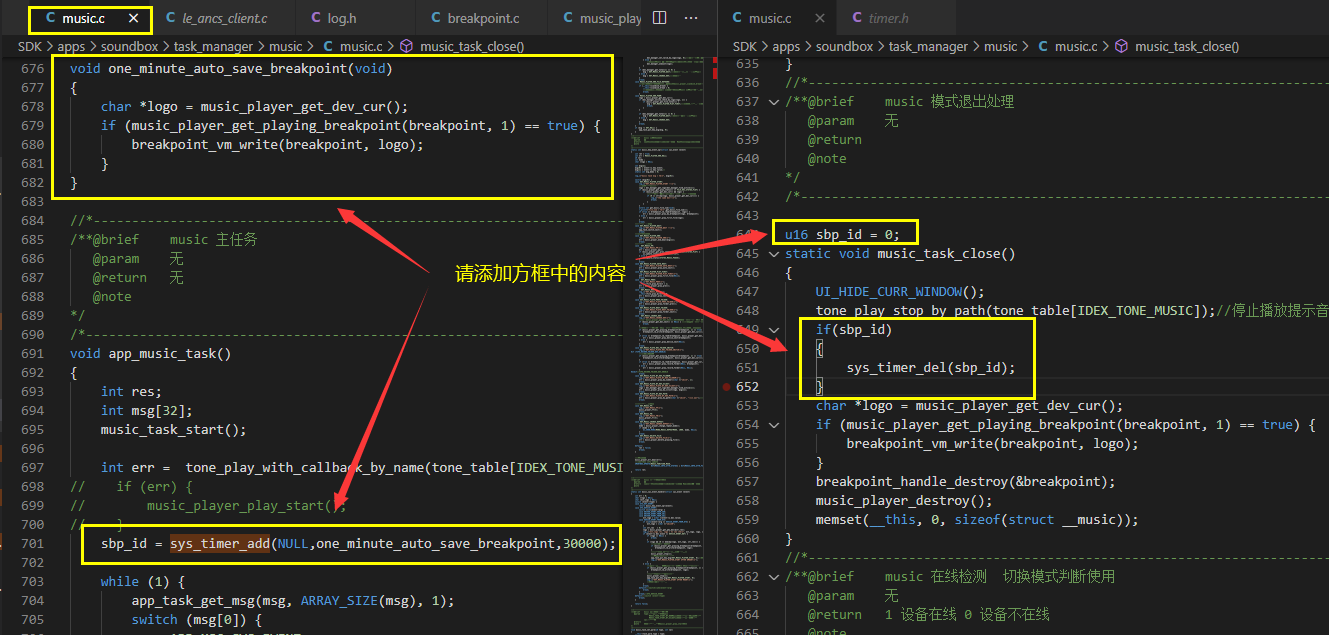Click line number 691 in left editor gutter
Image resolution: width=1329 pixels, height=635 pixels.
pos(33,353)
